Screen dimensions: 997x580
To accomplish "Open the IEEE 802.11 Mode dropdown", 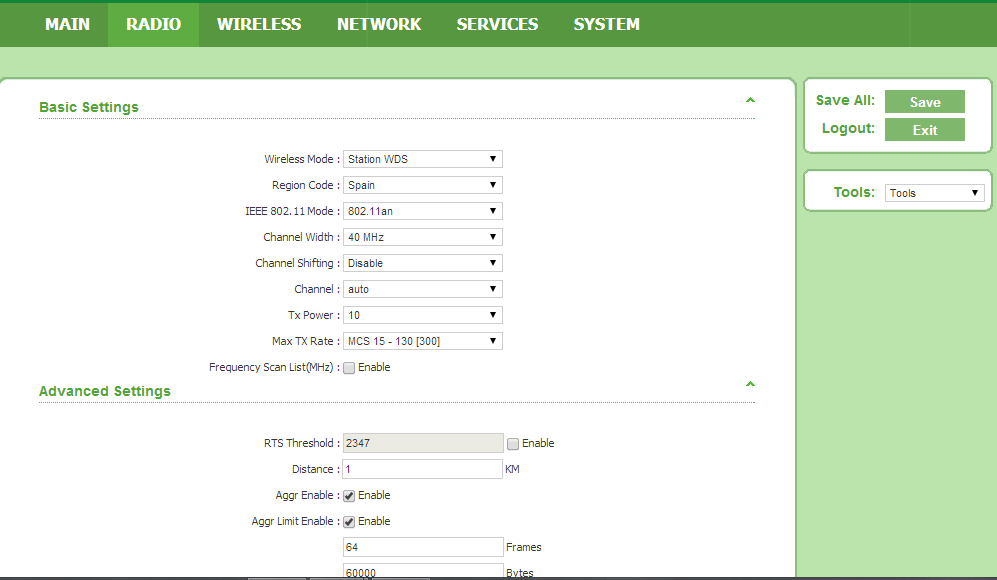I will 422,211.
